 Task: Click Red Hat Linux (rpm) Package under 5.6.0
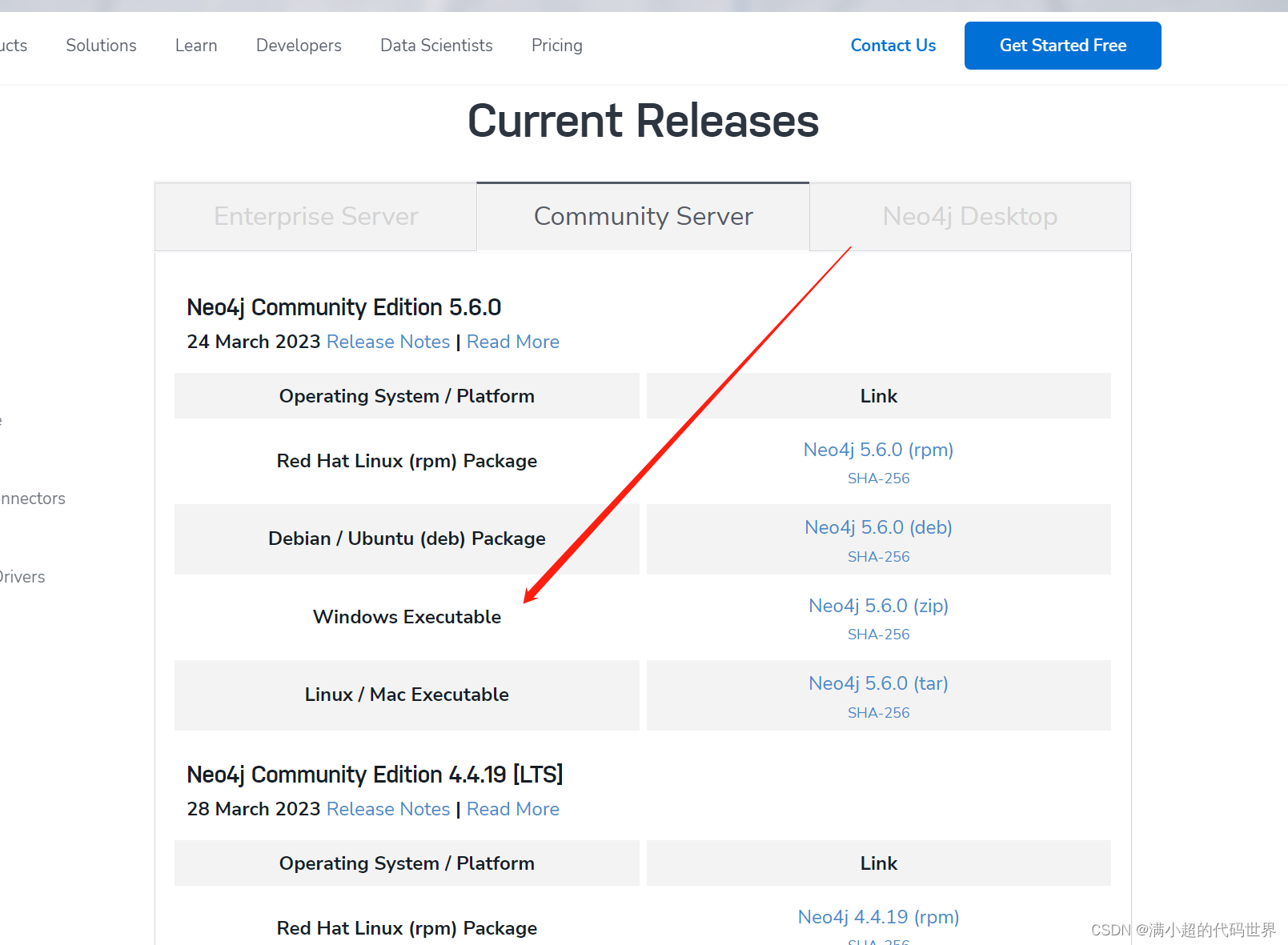tap(407, 461)
